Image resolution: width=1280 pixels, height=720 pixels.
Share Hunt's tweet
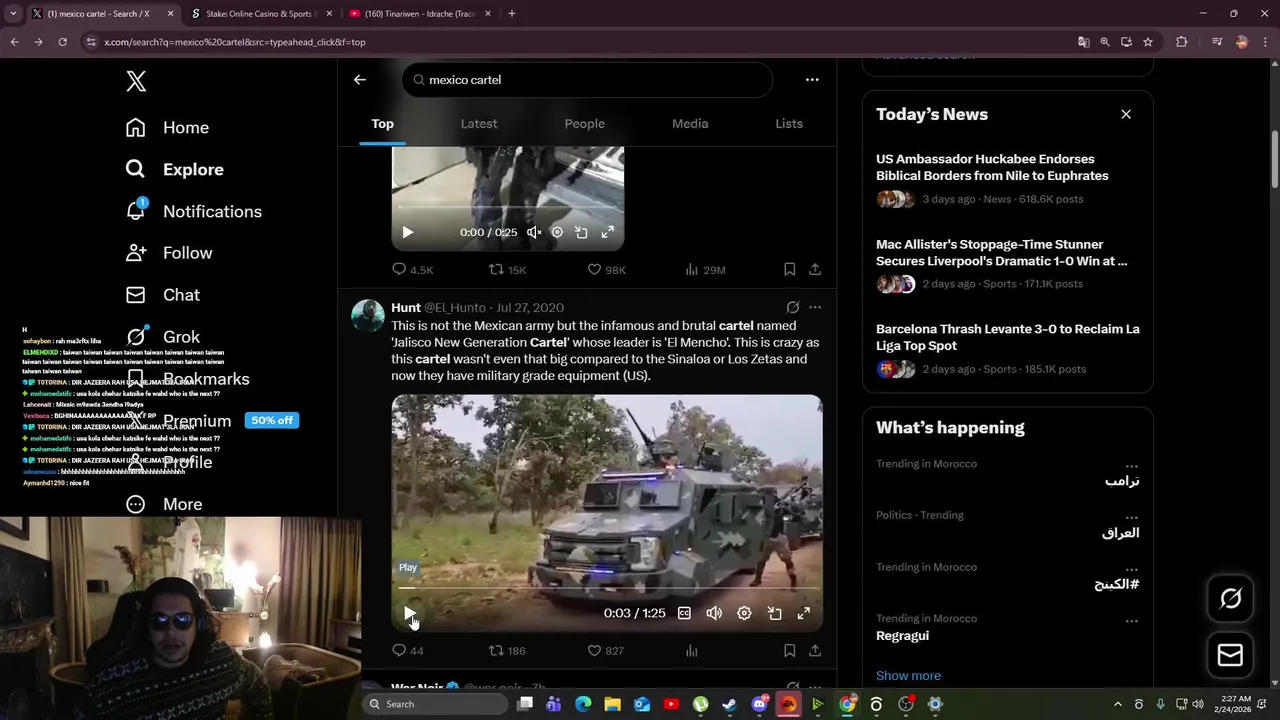[815, 650]
